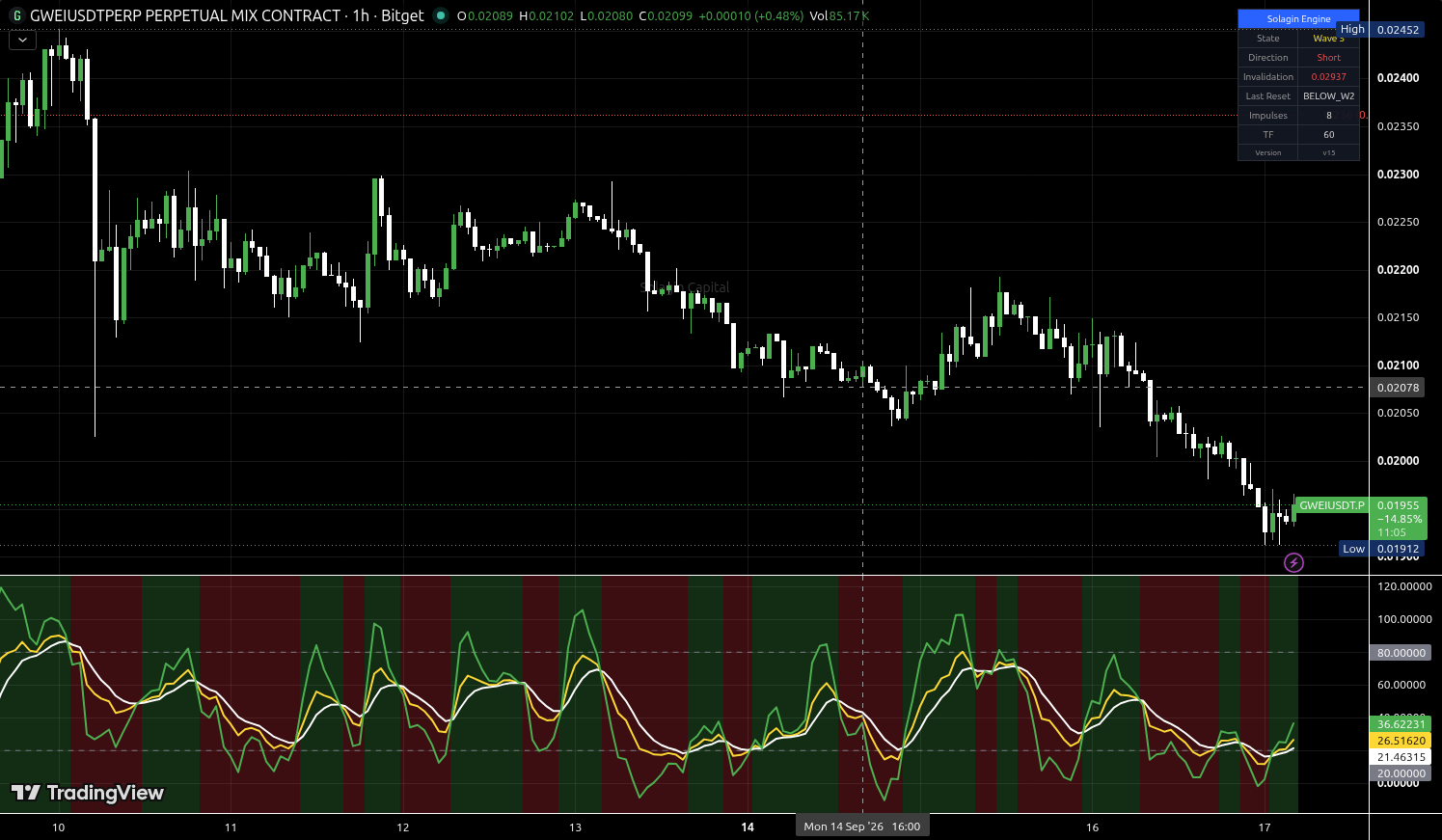Screen dimensions: 1442x840
Task: Click the Impulses value 8
Action: pyautogui.click(x=1329, y=116)
